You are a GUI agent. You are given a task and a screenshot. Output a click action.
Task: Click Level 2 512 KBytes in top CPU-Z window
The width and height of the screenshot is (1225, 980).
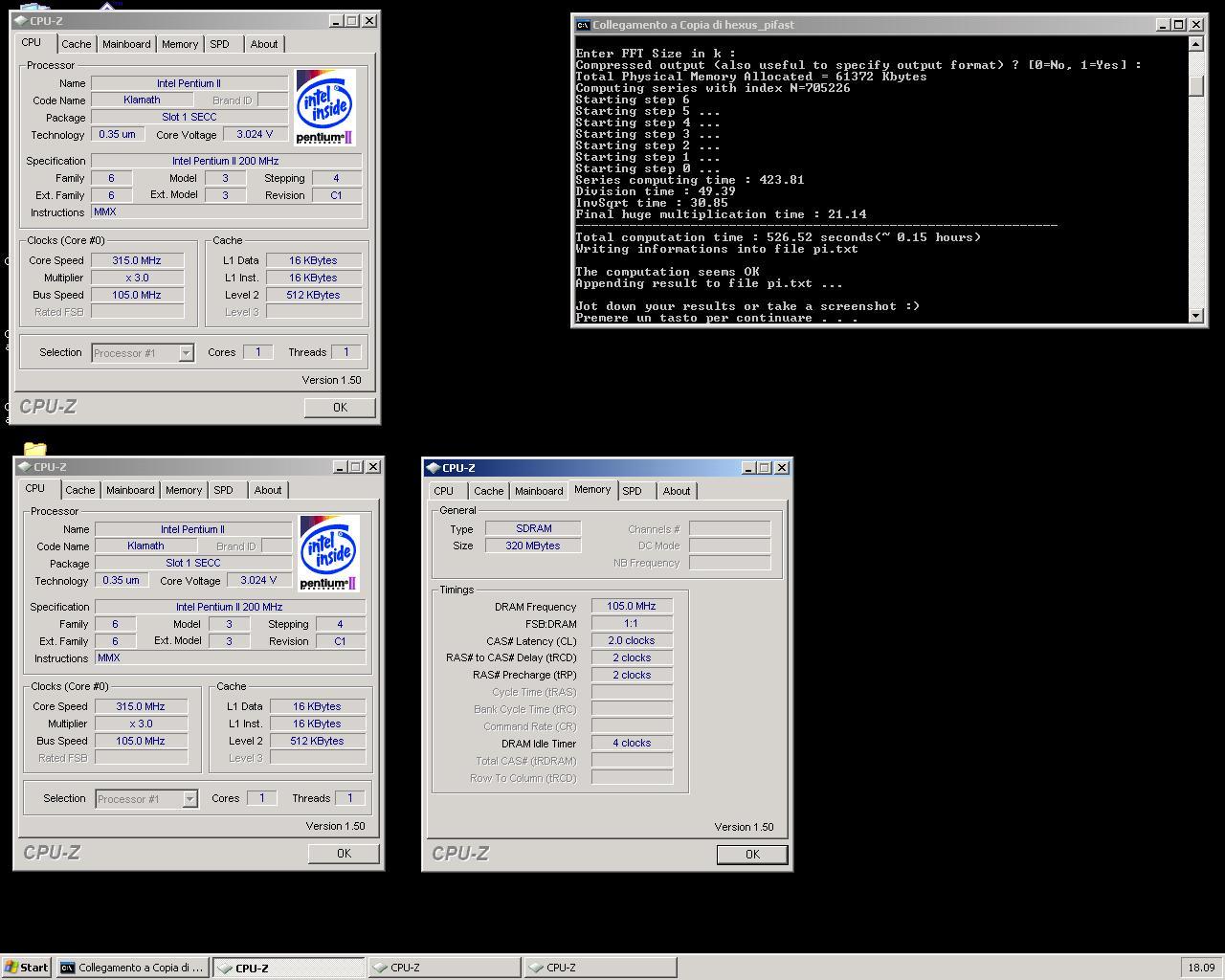pyautogui.click(x=314, y=295)
